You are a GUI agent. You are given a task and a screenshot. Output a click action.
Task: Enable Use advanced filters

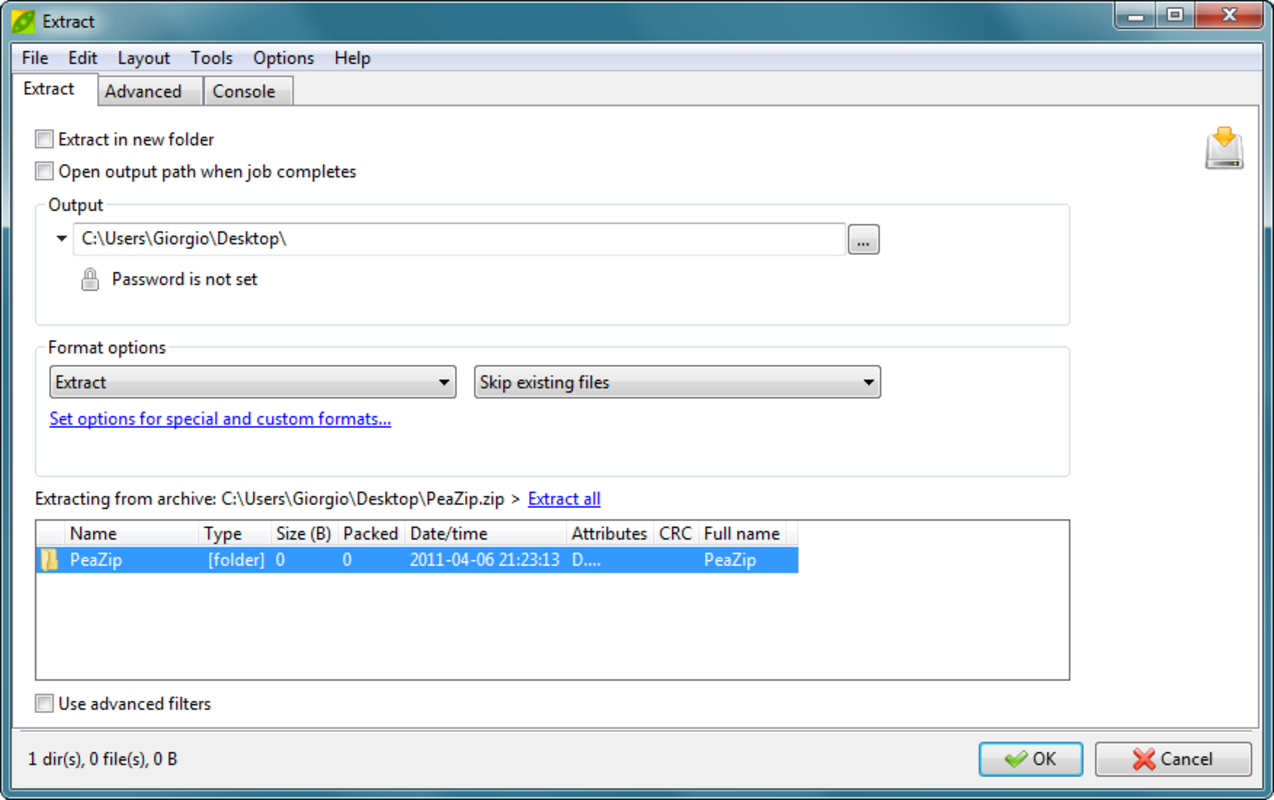[x=44, y=704]
